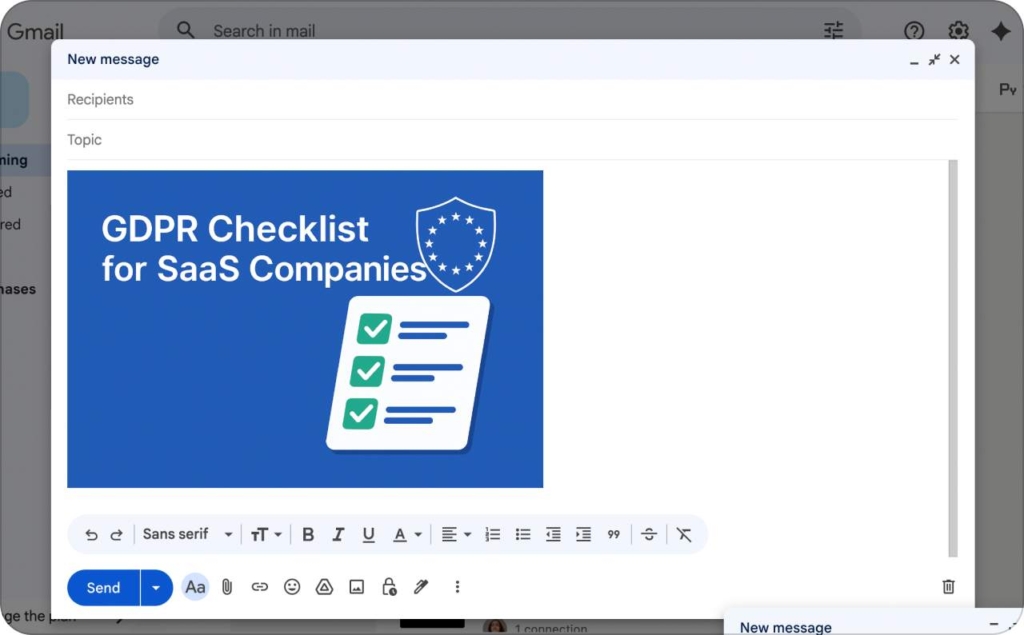Toggle underline formatting
This screenshot has height=635, width=1024.
(368, 534)
